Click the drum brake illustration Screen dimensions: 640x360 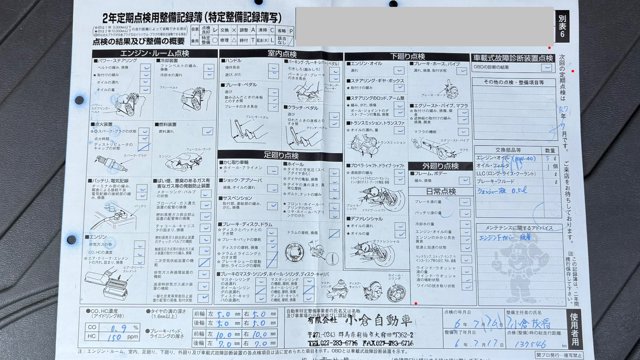point(294,252)
